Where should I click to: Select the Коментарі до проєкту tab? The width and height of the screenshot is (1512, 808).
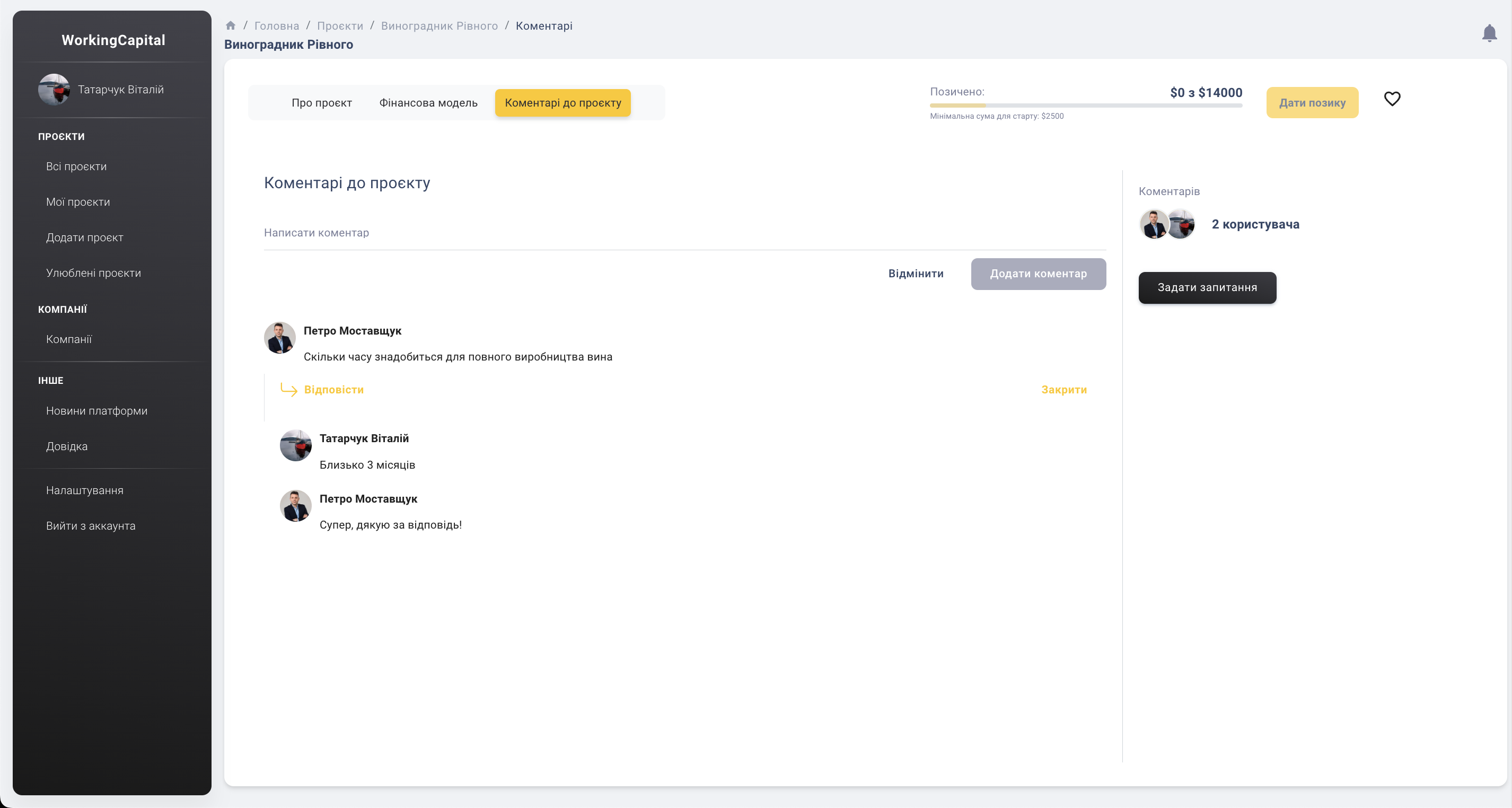click(x=562, y=103)
